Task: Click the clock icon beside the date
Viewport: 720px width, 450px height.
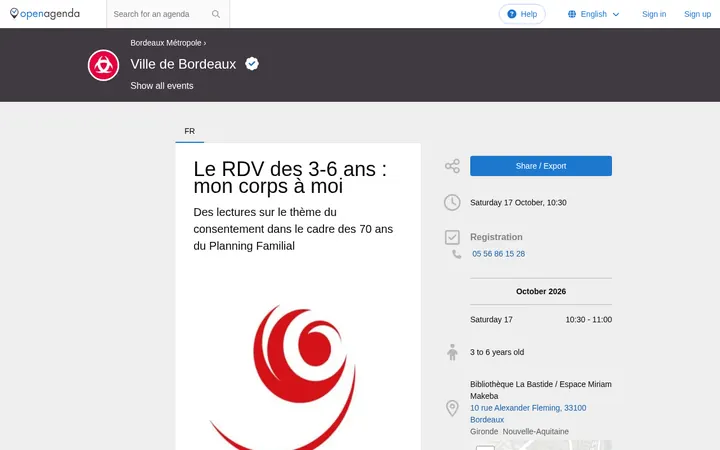Action: [x=452, y=202]
